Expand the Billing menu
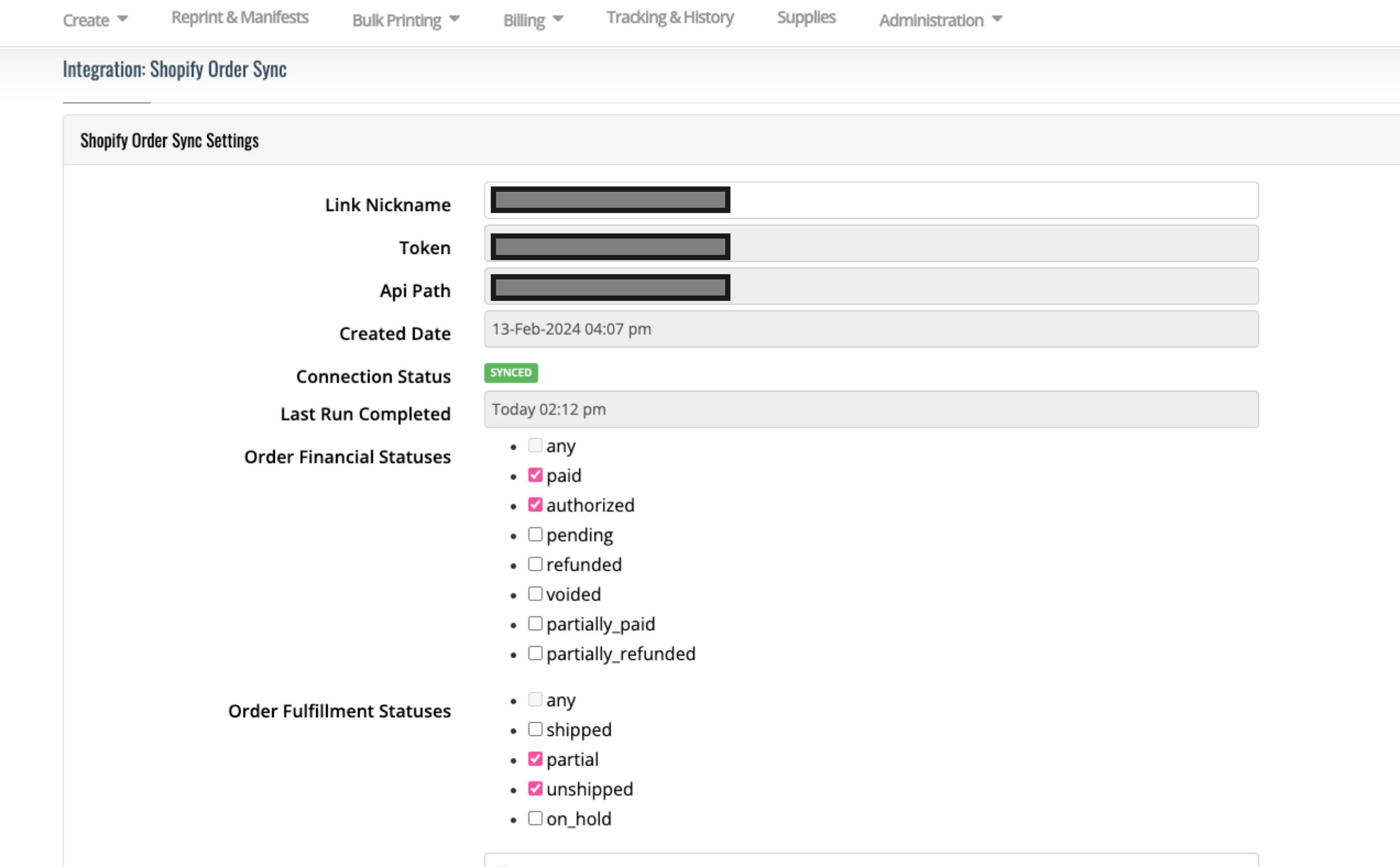 click(533, 20)
